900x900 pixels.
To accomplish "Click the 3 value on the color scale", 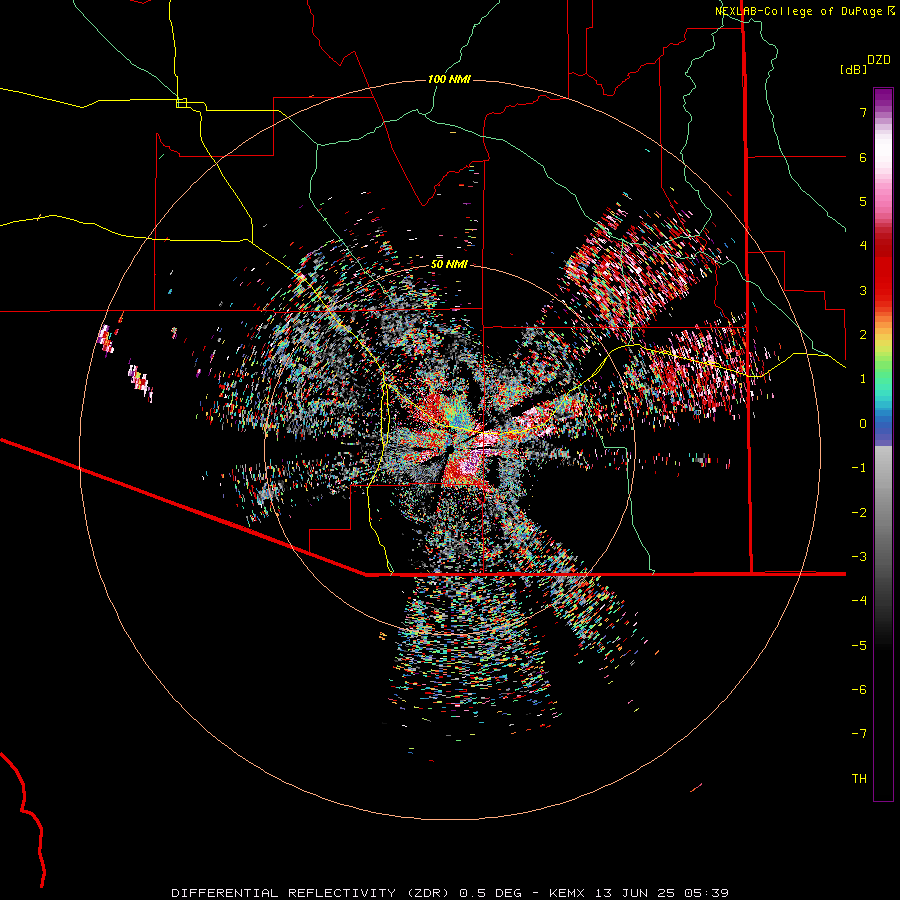I will click(863, 290).
